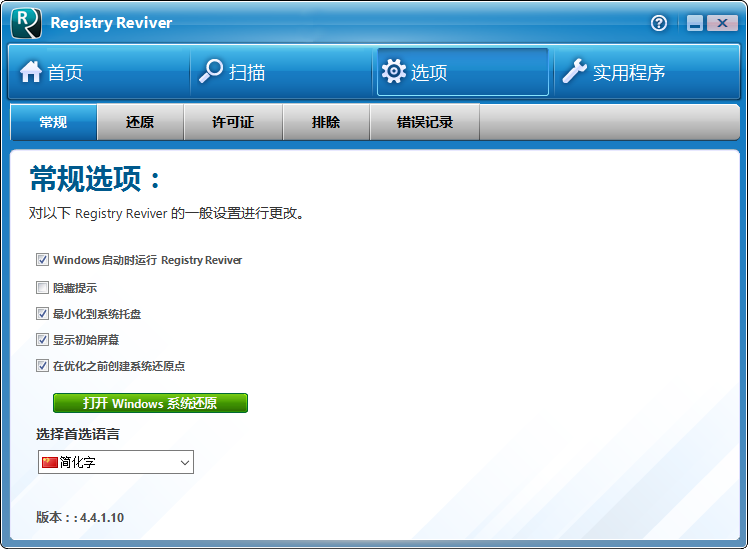Click the 对以下 Registry Reviver 的一般设置 description text

pos(166,213)
